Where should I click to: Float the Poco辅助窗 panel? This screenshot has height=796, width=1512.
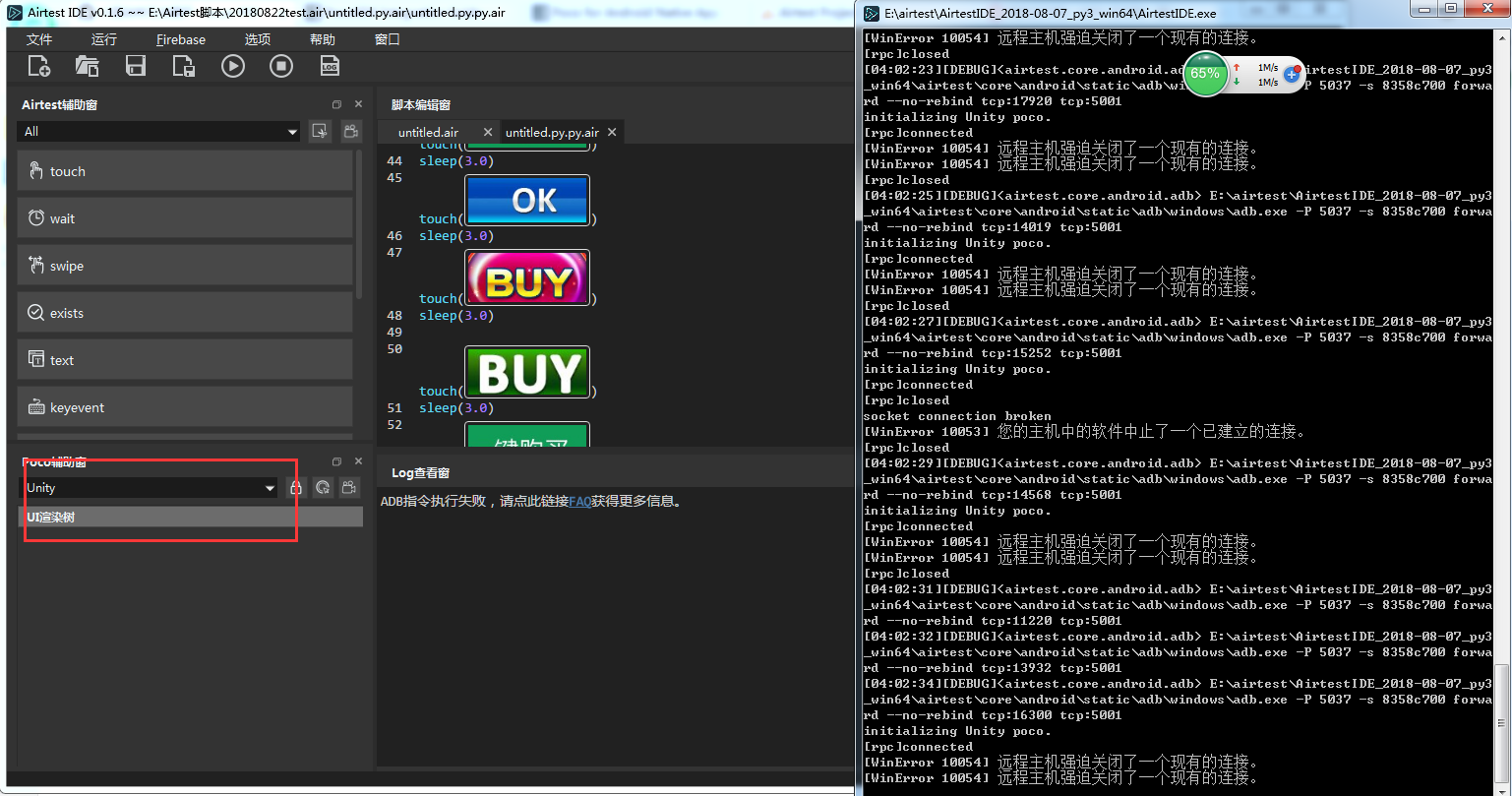pos(336,461)
